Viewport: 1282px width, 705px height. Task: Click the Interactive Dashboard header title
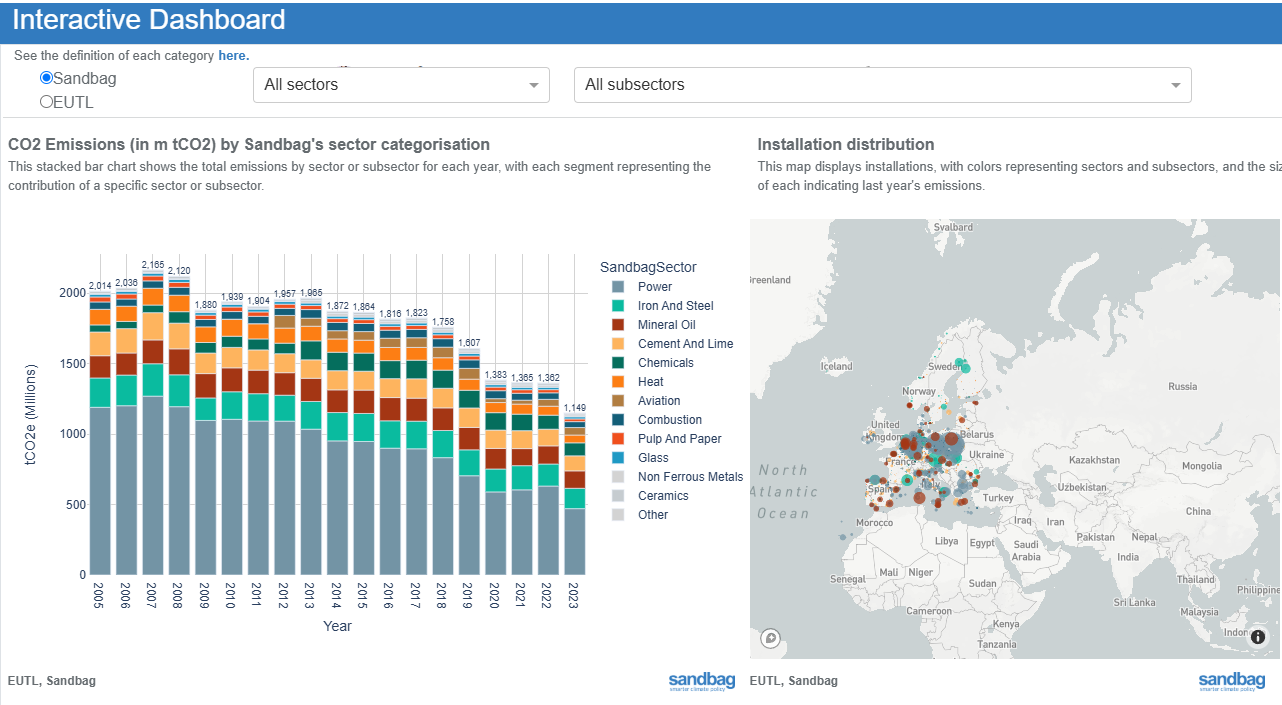click(149, 20)
